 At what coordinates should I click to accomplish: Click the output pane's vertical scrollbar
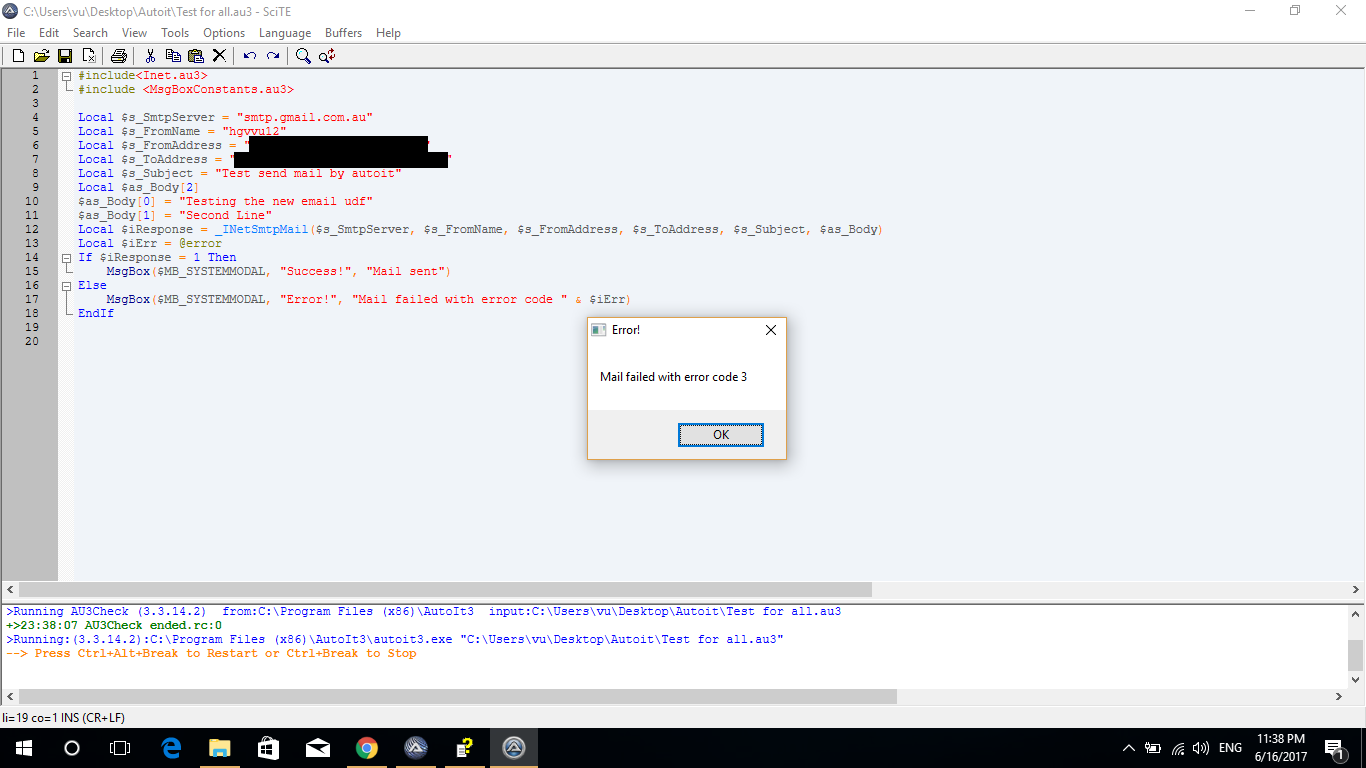coord(1355,655)
